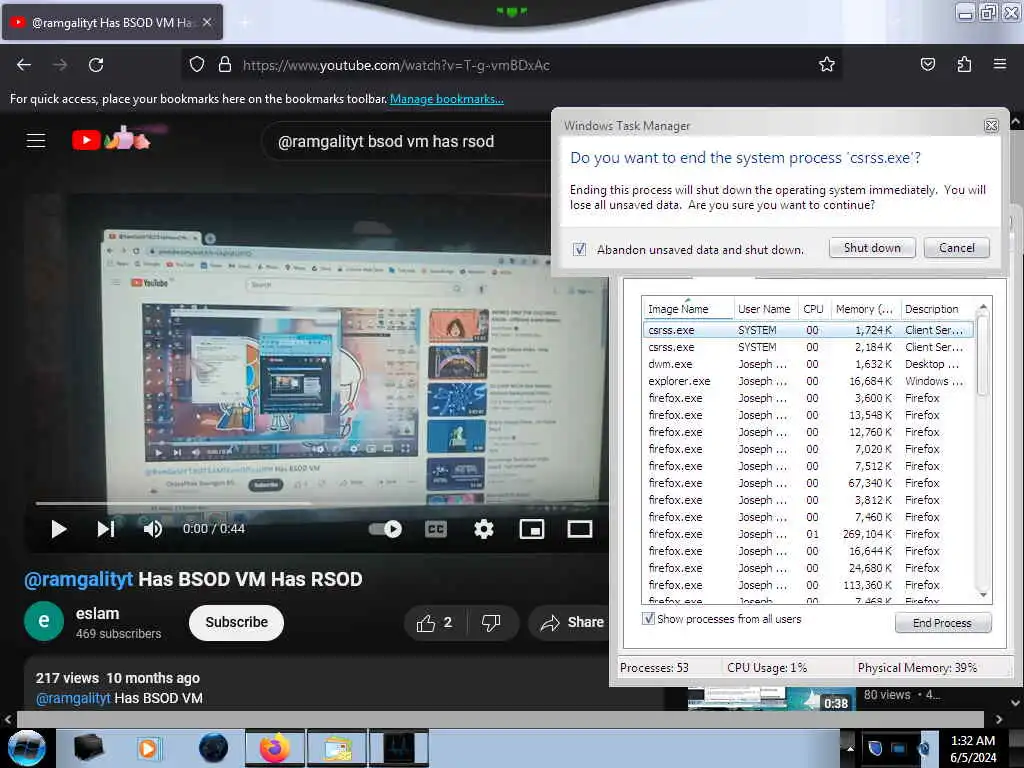
Task: Click the Shut down button
Action: click(x=872, y=248)
